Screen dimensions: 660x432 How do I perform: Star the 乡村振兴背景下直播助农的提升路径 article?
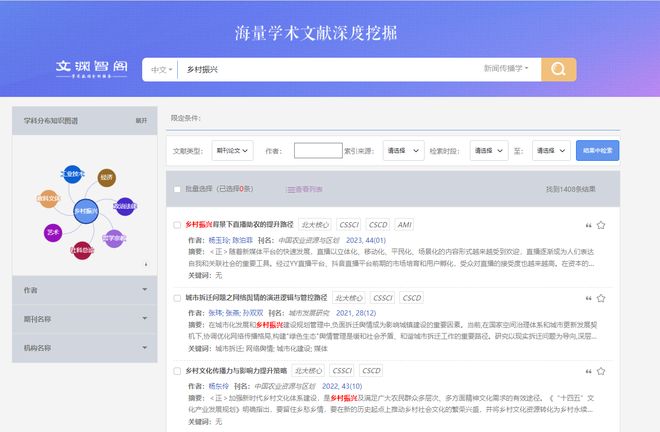pyautogui.click(x=601, y=225)
